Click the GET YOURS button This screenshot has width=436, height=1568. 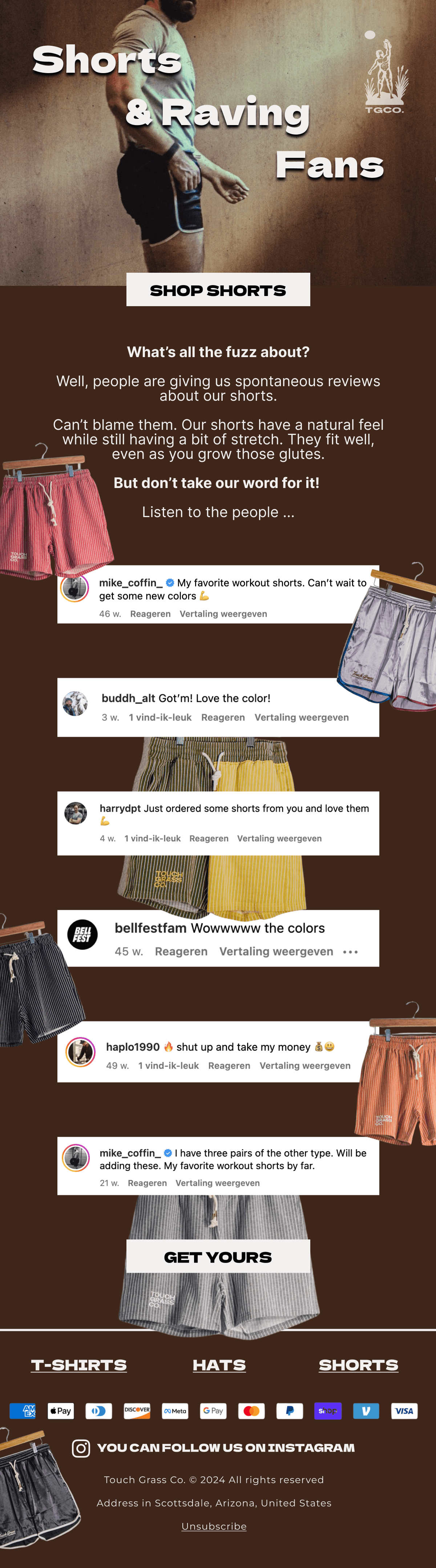pos(218,1256)
